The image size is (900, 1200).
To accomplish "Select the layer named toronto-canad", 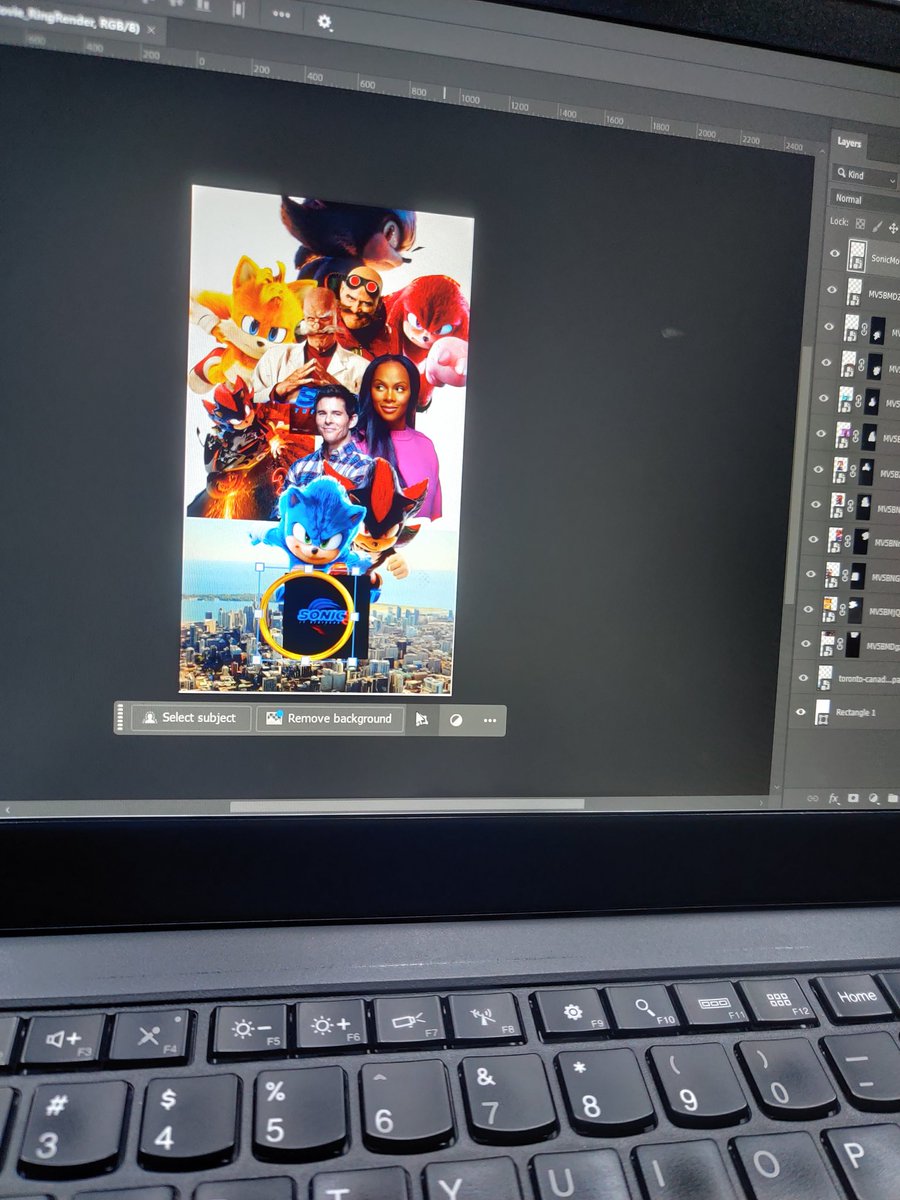I will [x=867, y=679].
